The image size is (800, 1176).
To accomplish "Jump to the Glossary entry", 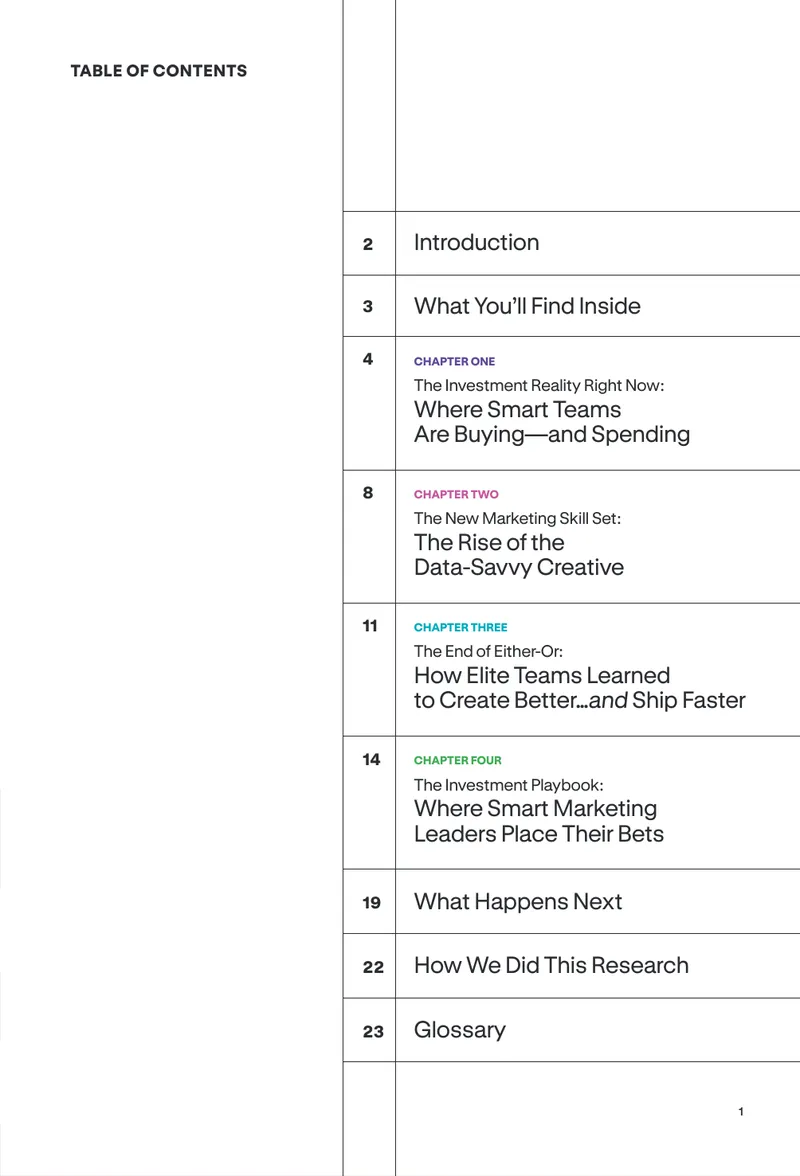I will coord(460,1030).
